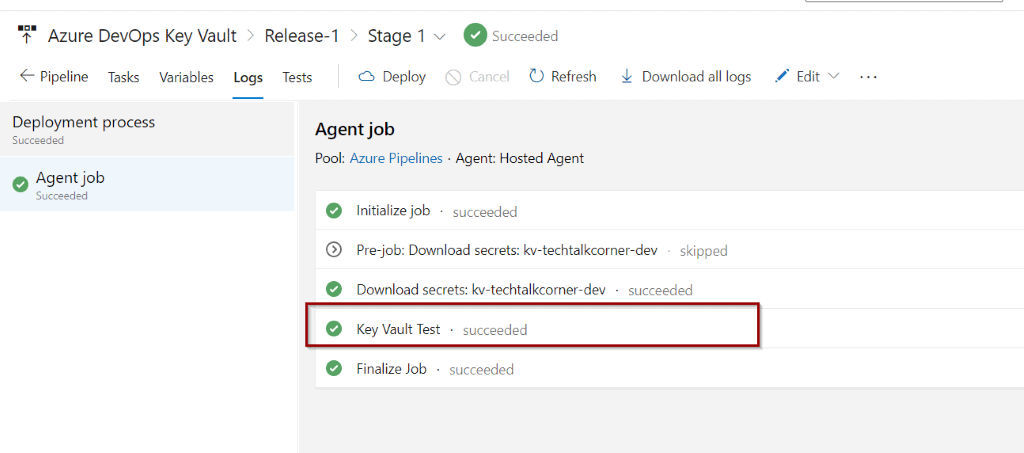The height and width of the screenshot is (453, 1024).
Task: Open the Download secrets succeeded step
Action: tap(669, 289)
